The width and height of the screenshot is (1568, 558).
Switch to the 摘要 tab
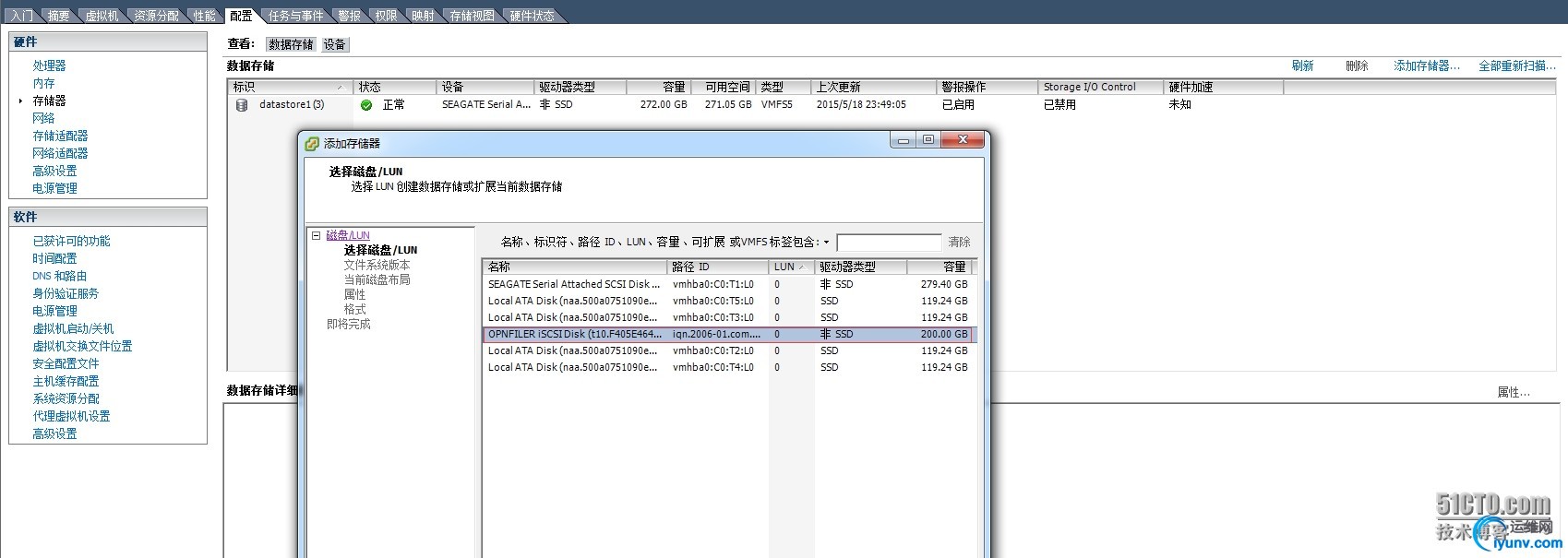click(x=58, y=16)
